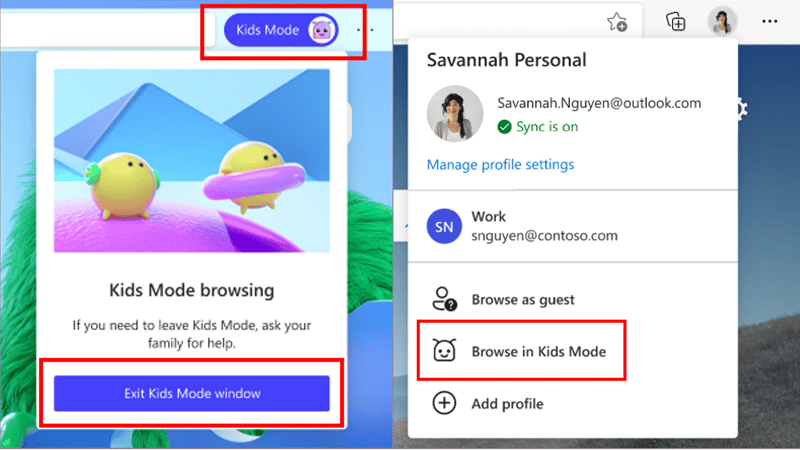The height and width of the screenshot is (450, 800).
Task: Click the profile avatar in the toolbar
Action: (722, 21)
